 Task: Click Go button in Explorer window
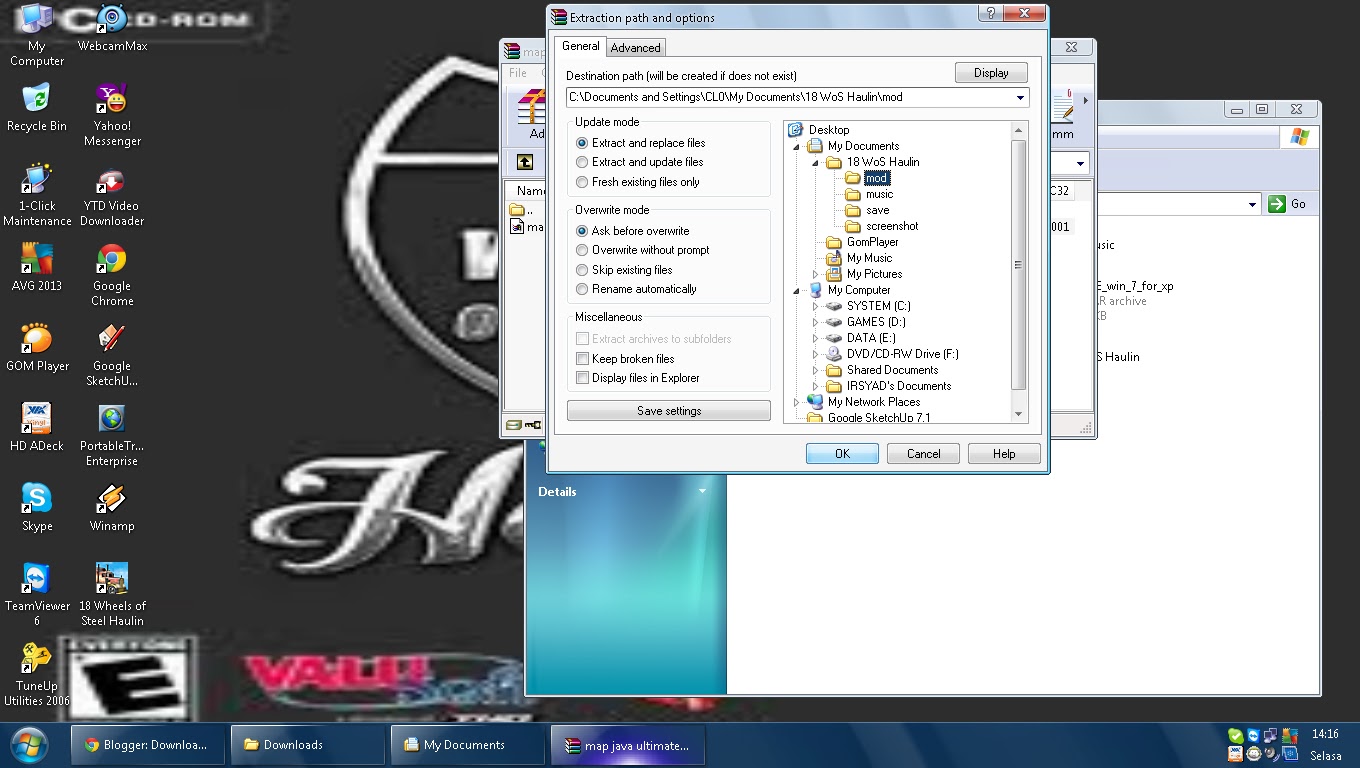[x=1288, y=204]
